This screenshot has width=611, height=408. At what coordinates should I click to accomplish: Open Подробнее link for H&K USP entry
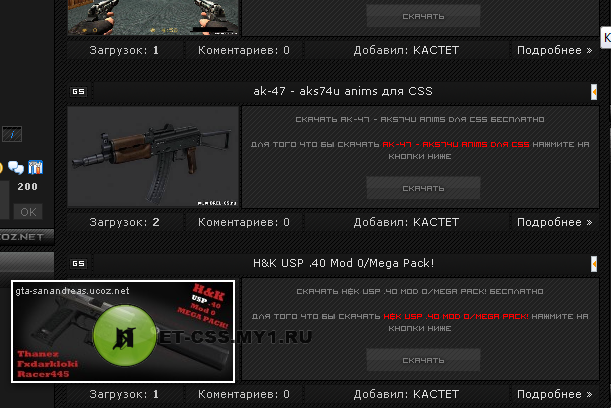(554, 394)
